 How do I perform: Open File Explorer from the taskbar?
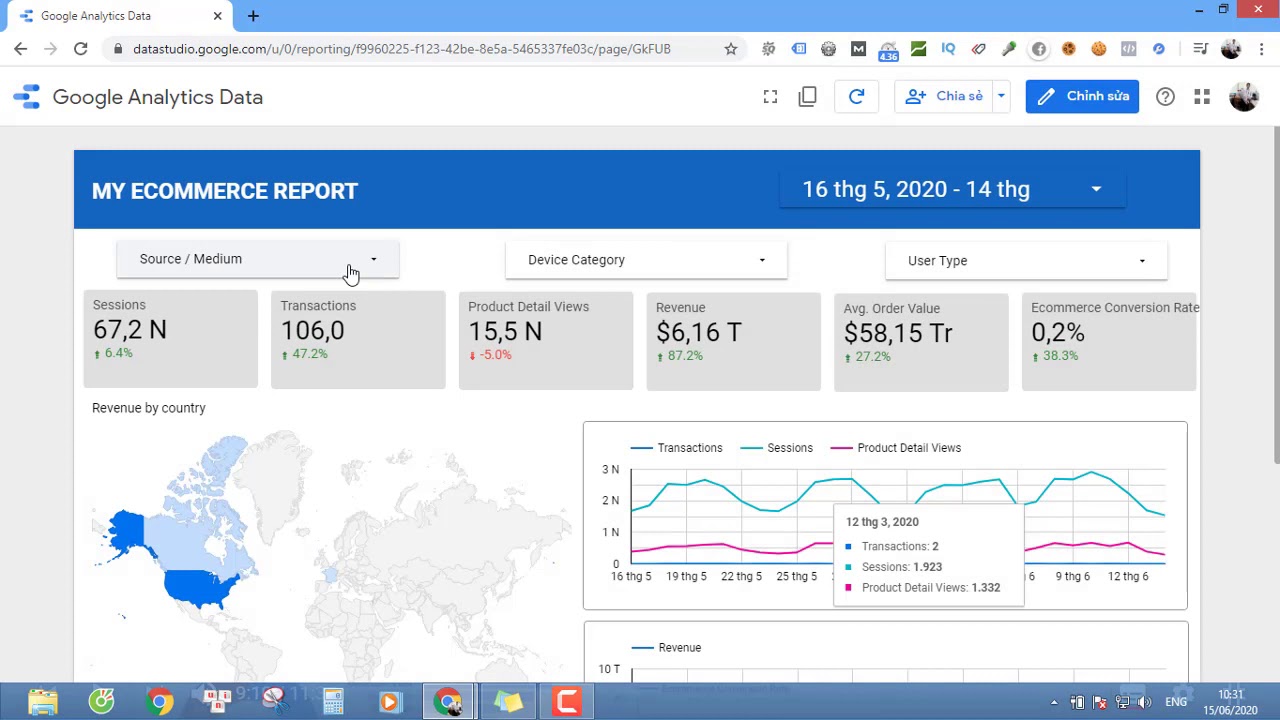coord(43,701)
